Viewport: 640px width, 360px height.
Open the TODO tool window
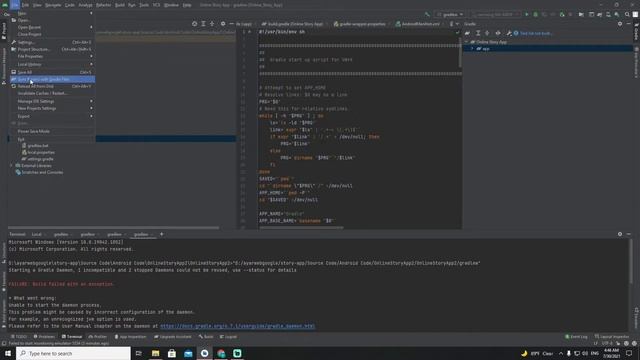(19, 337)
